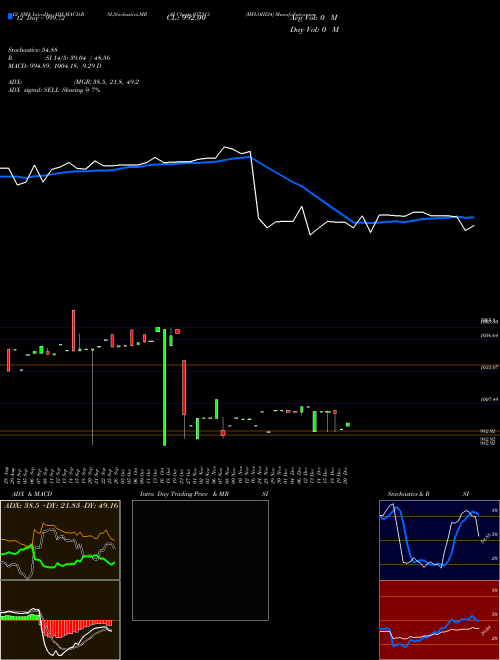Click the Stochastics & R SI panel title

pos(428,494)
